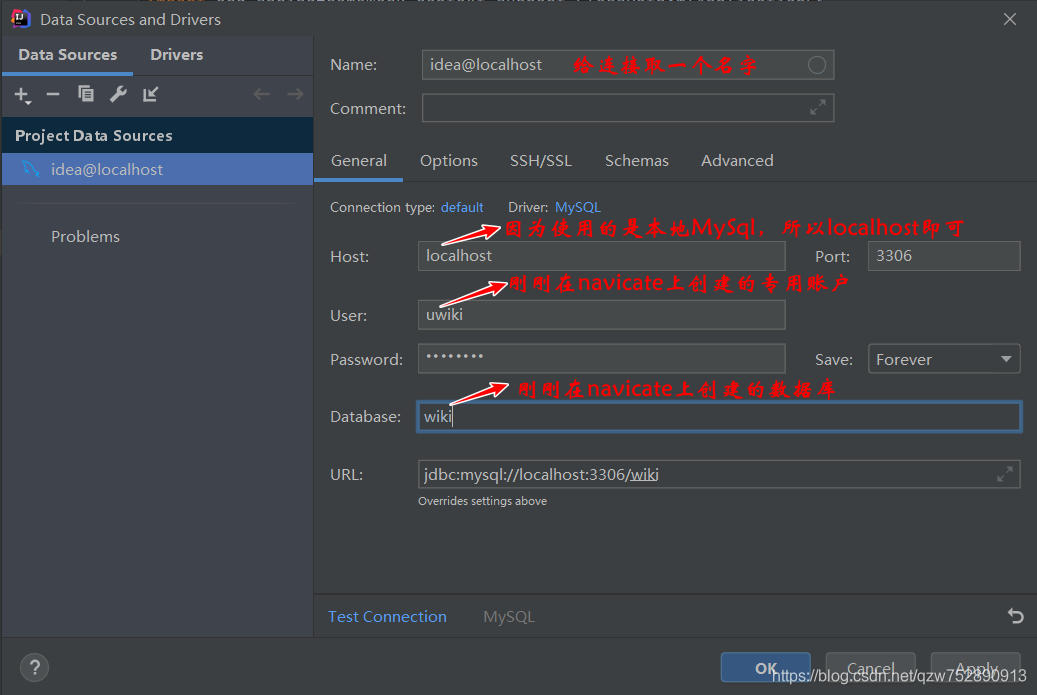The width and height of the screenshot is (1037, 695).
Task: Focus the Password field
Action: pyautogui.click(x=601, y=358)
